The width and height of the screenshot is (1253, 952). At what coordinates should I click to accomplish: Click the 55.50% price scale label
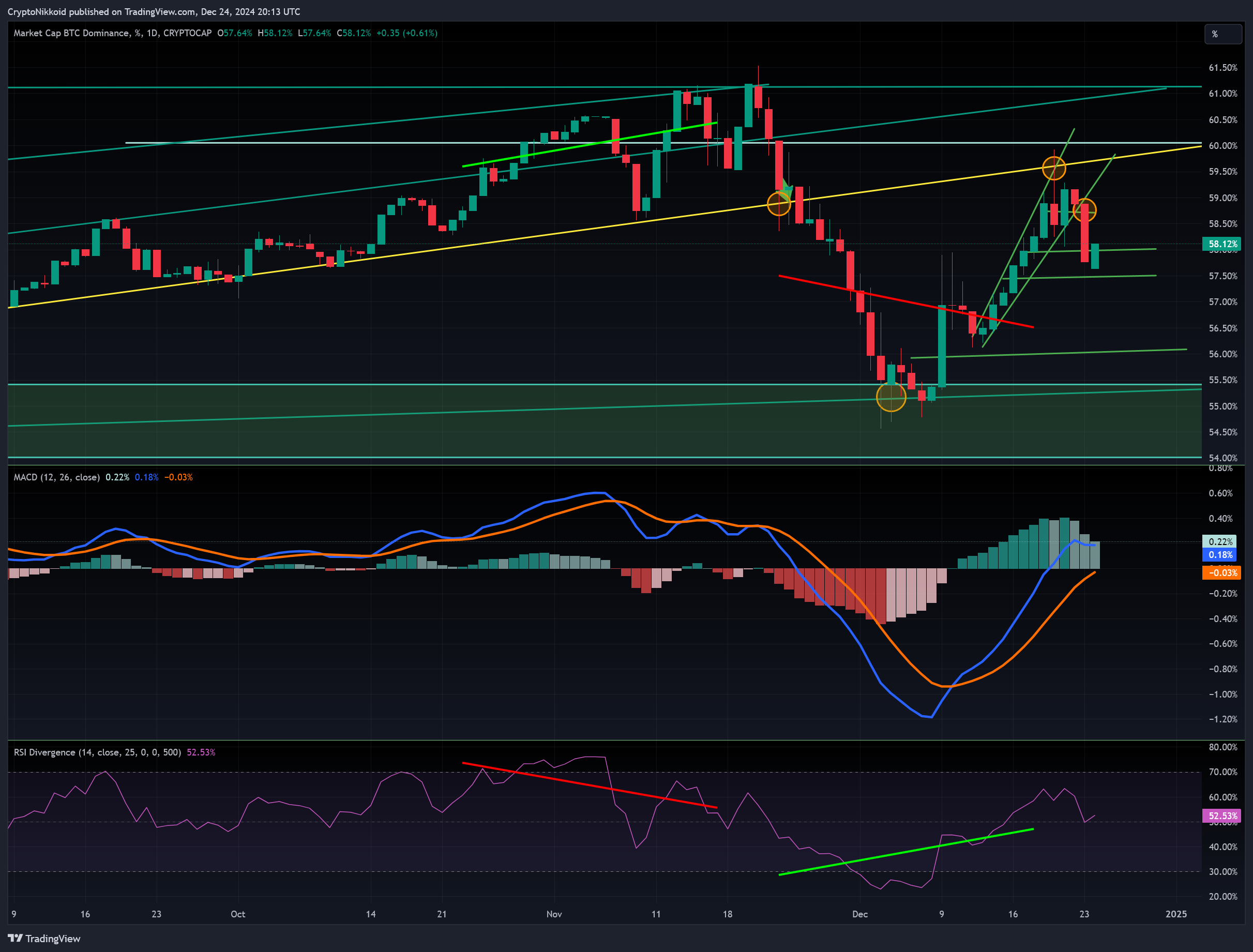tap(1223, 380)
